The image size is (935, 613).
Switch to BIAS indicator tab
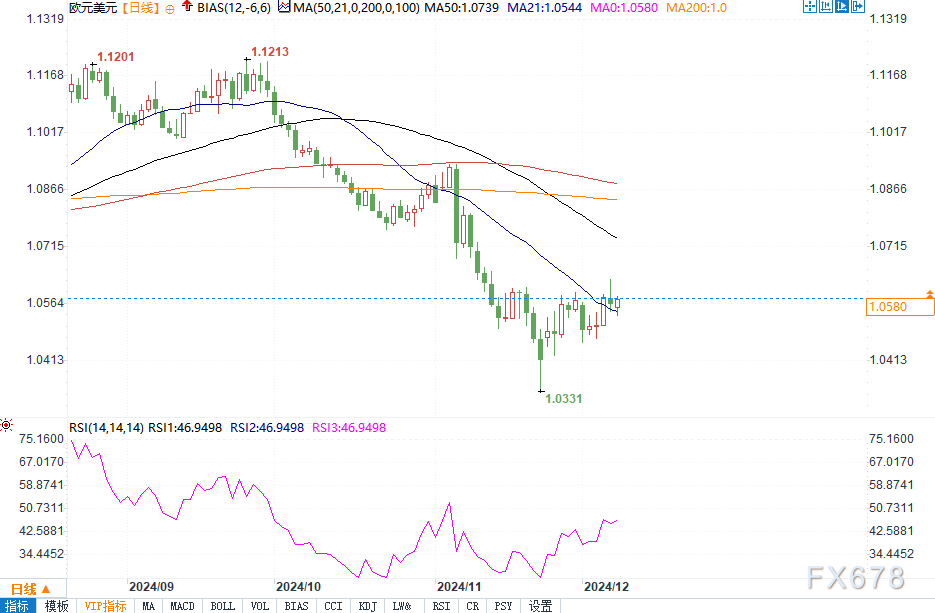click(x=296, y=606)
